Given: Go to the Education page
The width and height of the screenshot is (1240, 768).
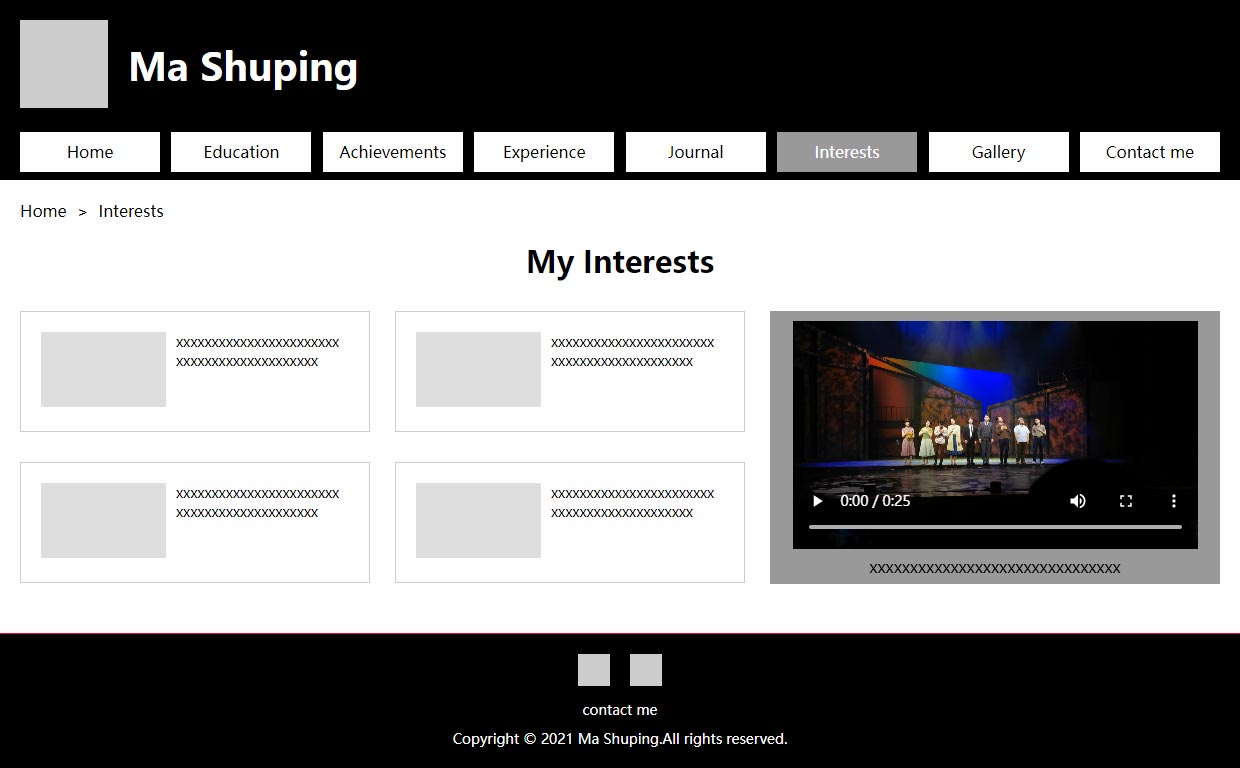Looking at the screenshot, I should pyautogui.click(x=241, y=152).
